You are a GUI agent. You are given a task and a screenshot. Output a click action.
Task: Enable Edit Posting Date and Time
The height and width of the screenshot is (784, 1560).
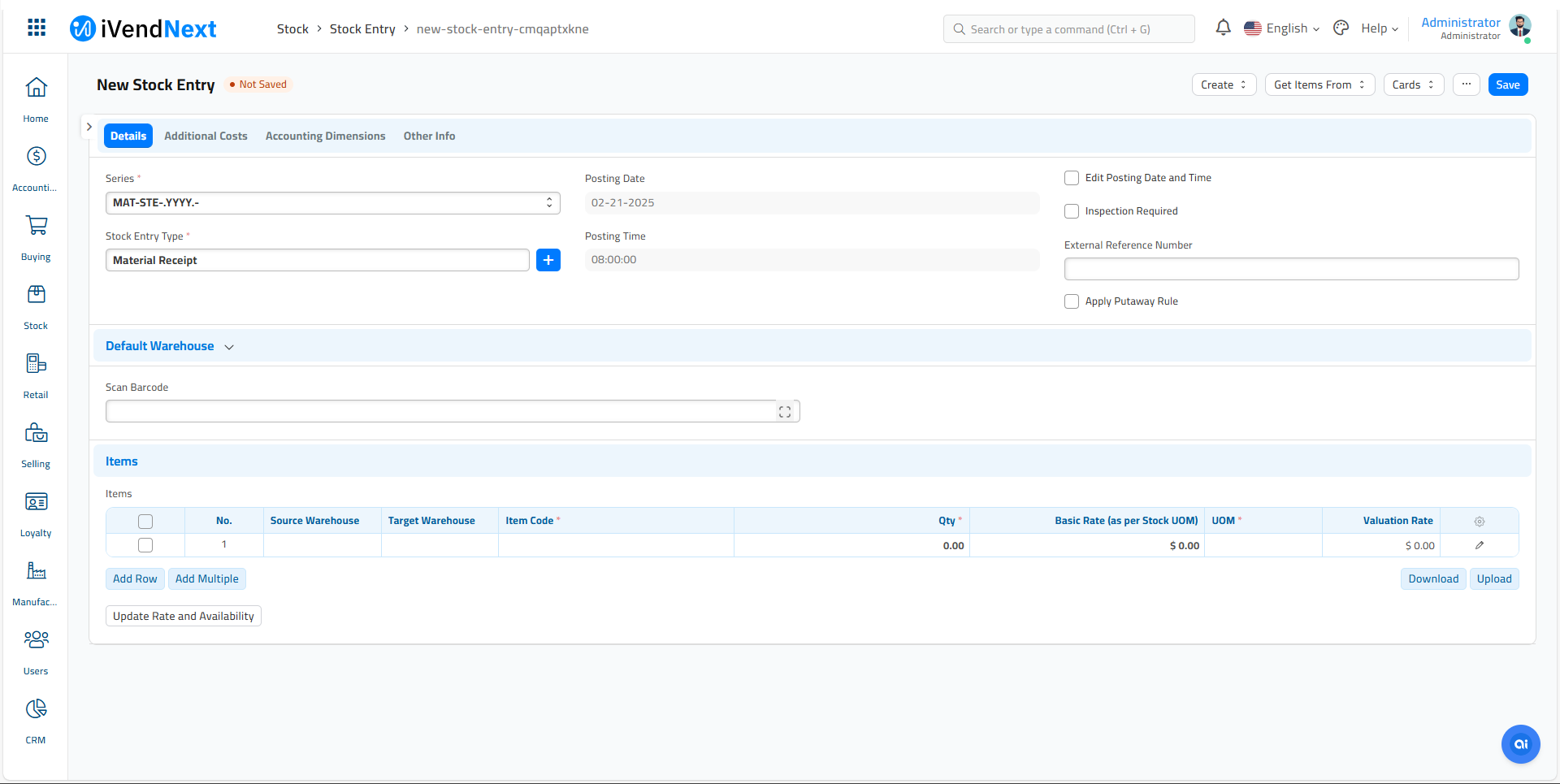click(x=1072, y=178)
